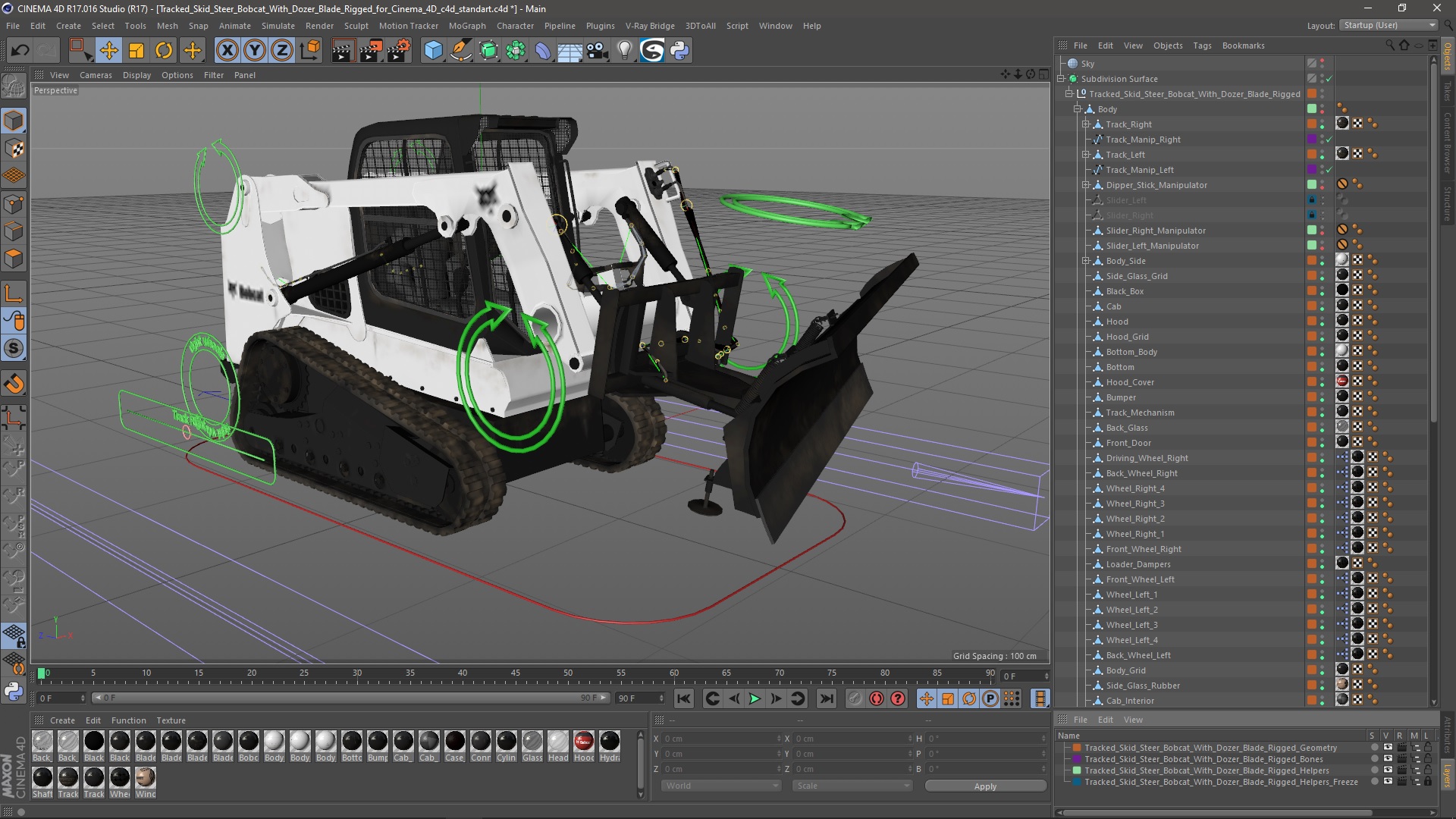Open the Layout Startup dropdown
This screenshot has height=819, width=1456.
point(1389,25)
